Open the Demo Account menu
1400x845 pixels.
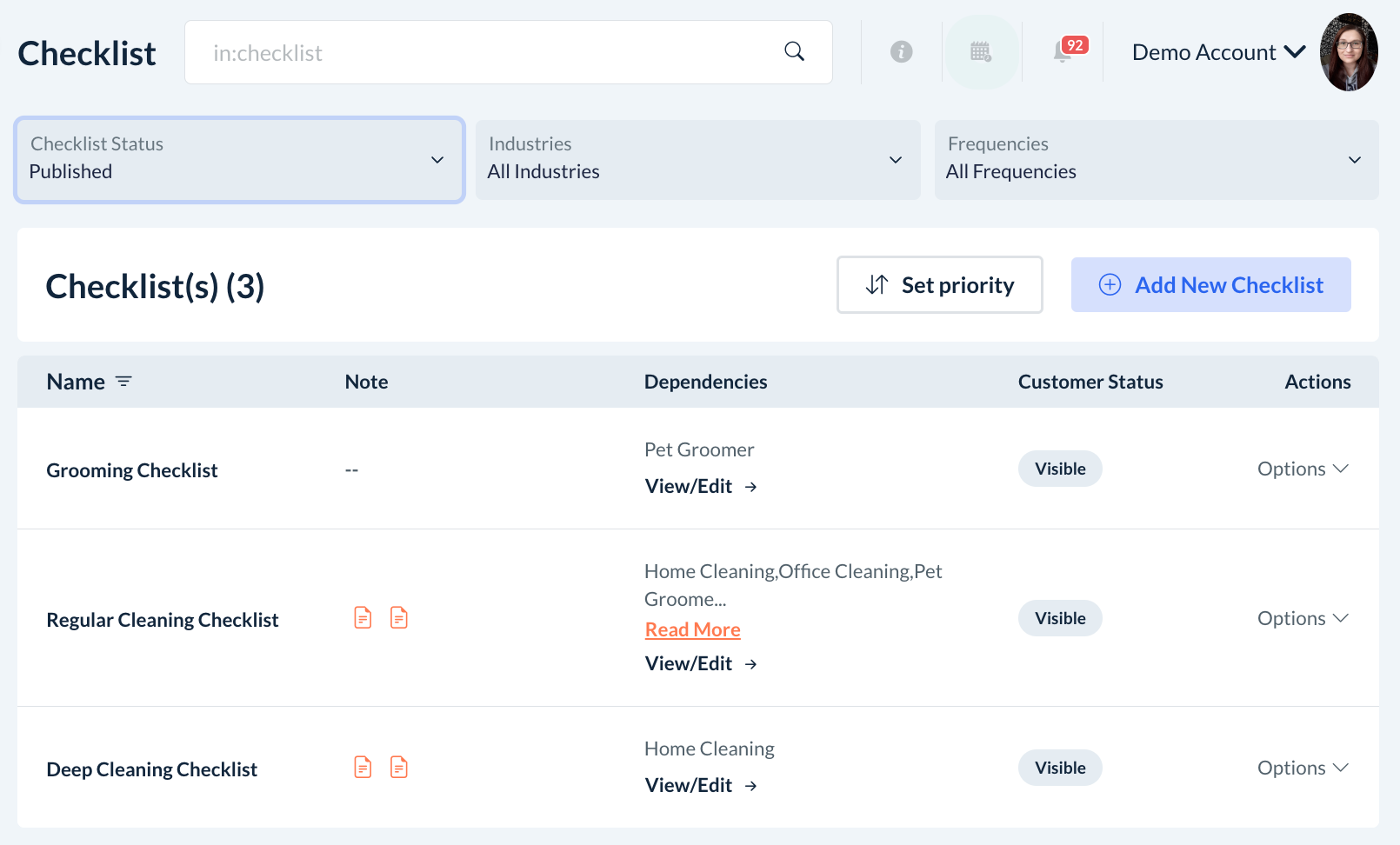pyautogui.click(x=1217, y=52)
